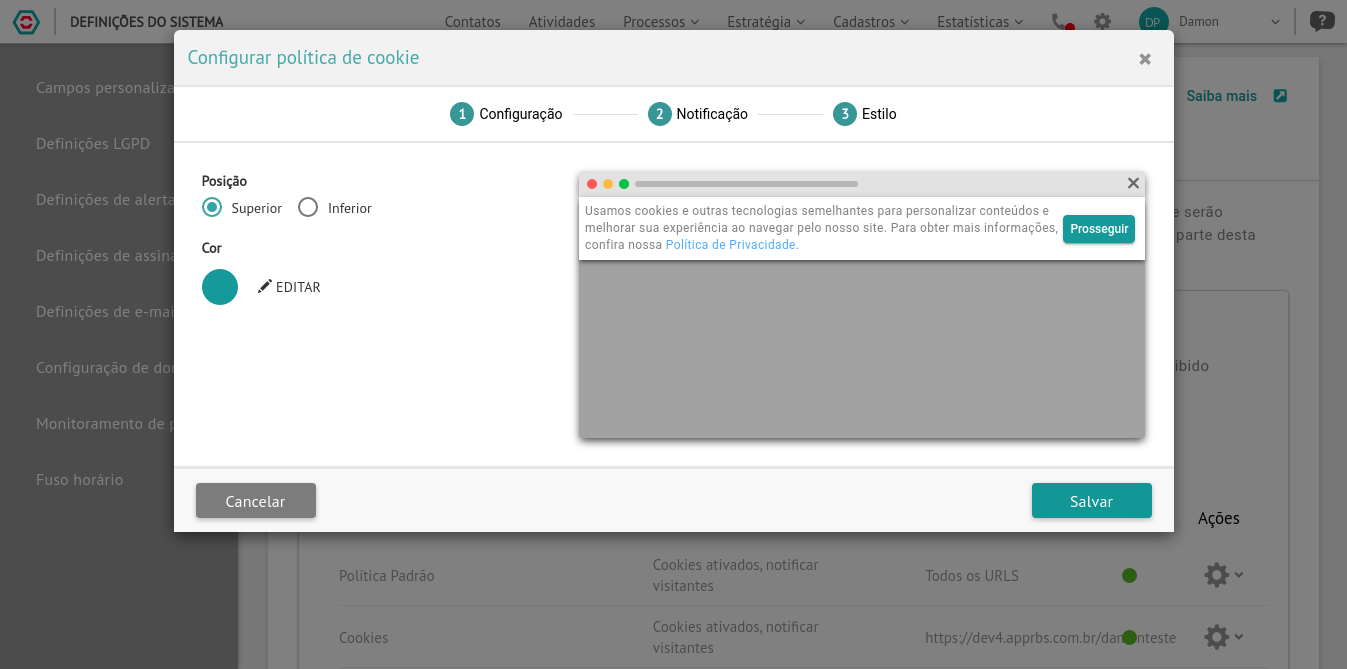
Task: Open gear actions for Cookies row
Action: [x=1216, y=637]
